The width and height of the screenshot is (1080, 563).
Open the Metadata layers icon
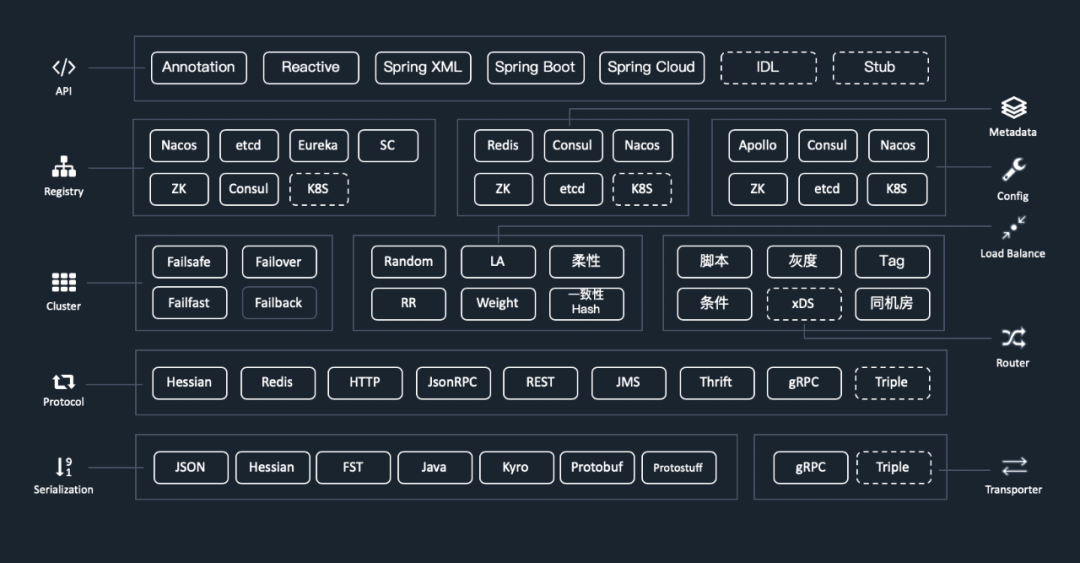(x=1013, y=108)
